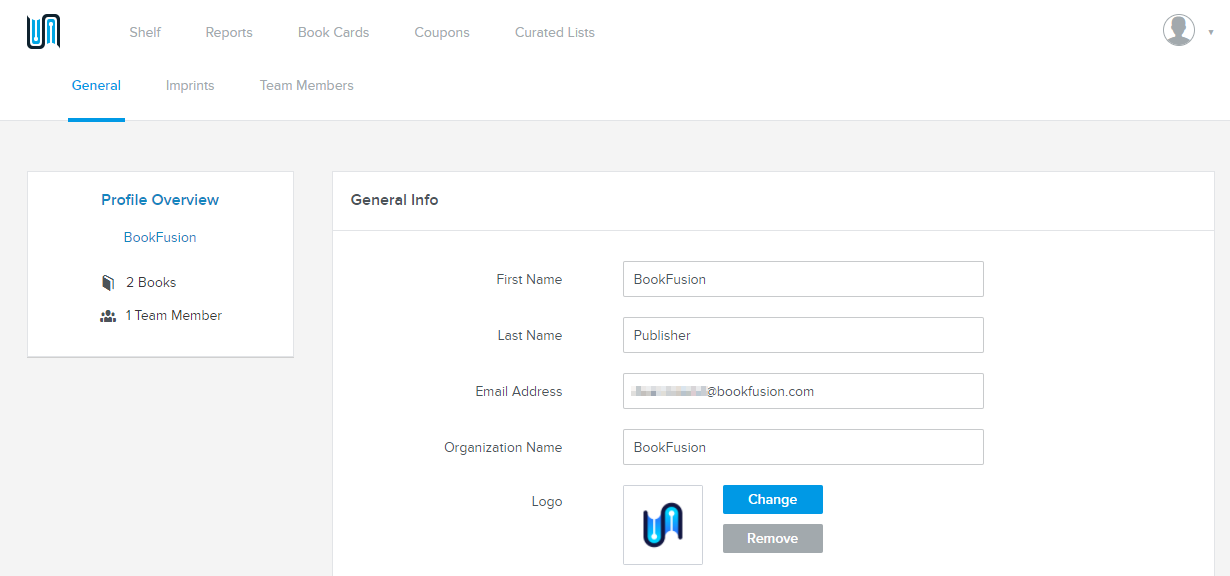This screenshot has width=1230, height=576.
Task: Click the Change logo button
Action: tap(773, 499)
